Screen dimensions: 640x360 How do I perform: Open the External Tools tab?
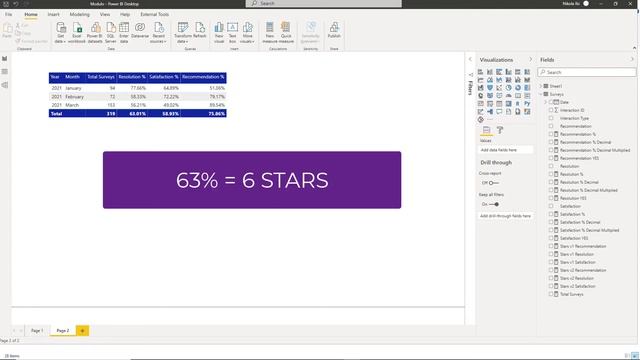(x=155, y=14)
